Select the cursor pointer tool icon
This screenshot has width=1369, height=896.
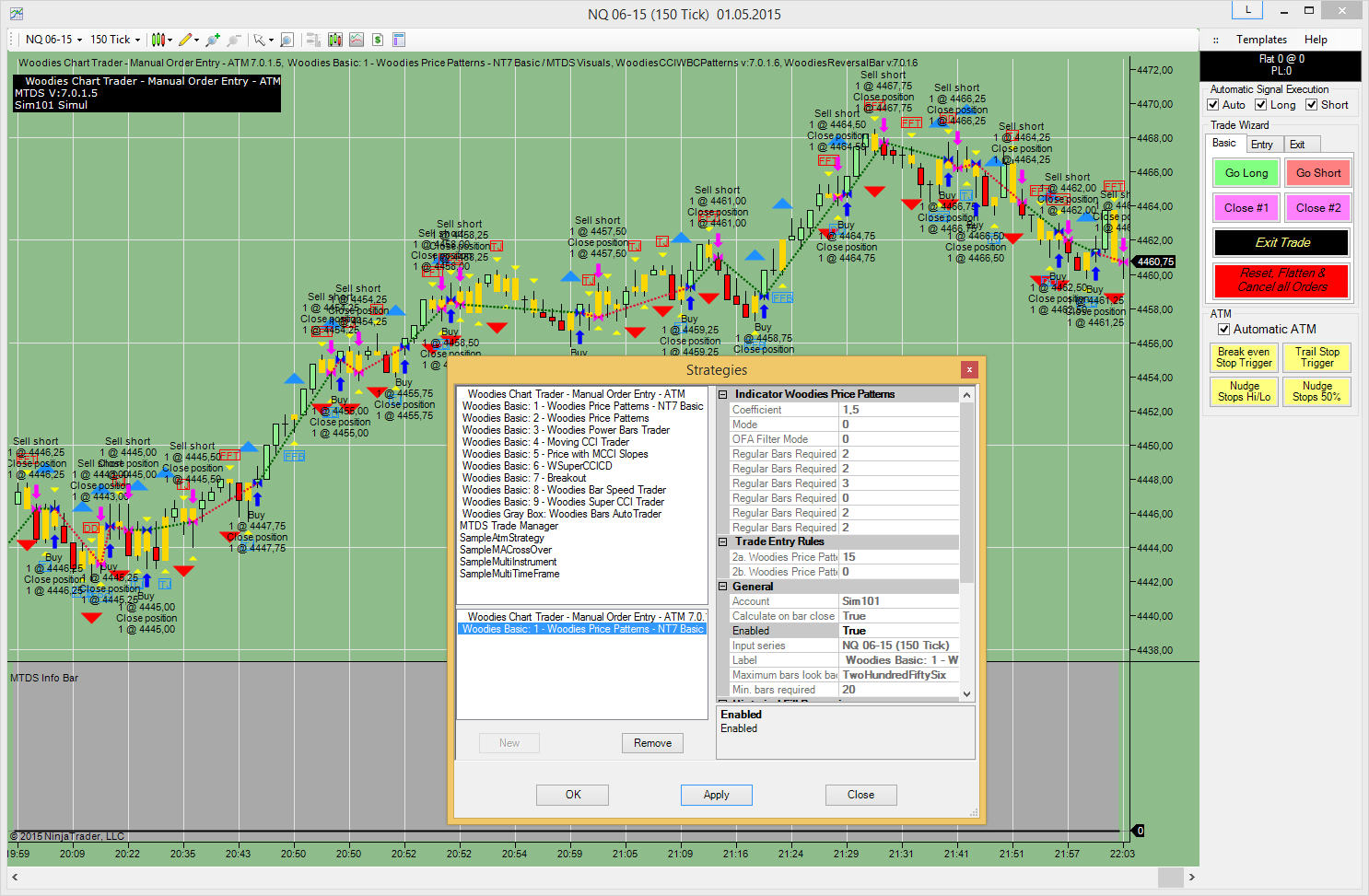(260, 40)
